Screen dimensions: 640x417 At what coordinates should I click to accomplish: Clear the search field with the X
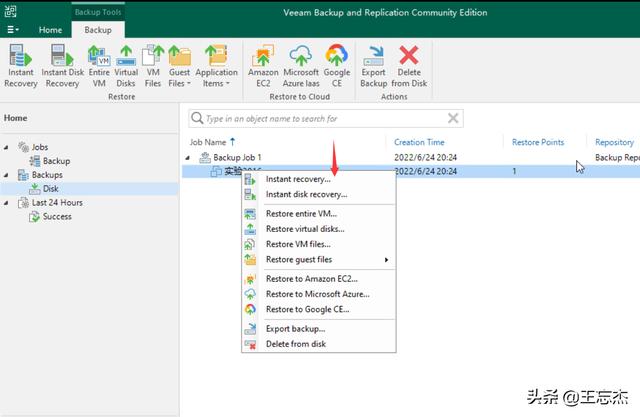click(x=453, y=118)
